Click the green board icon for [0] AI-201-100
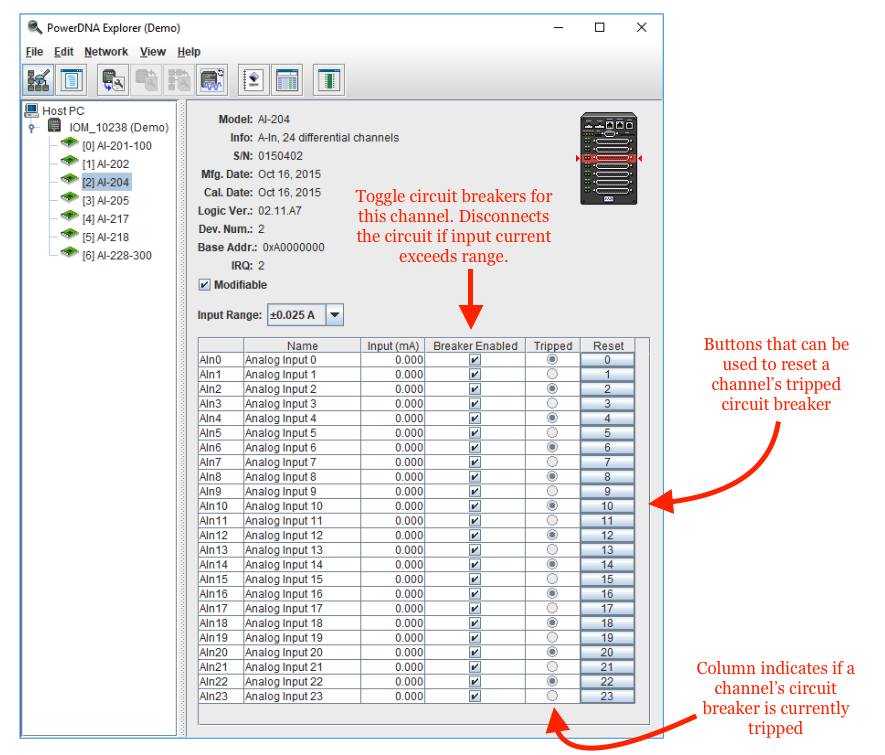The image size is (885, 755). coord(69,144)
